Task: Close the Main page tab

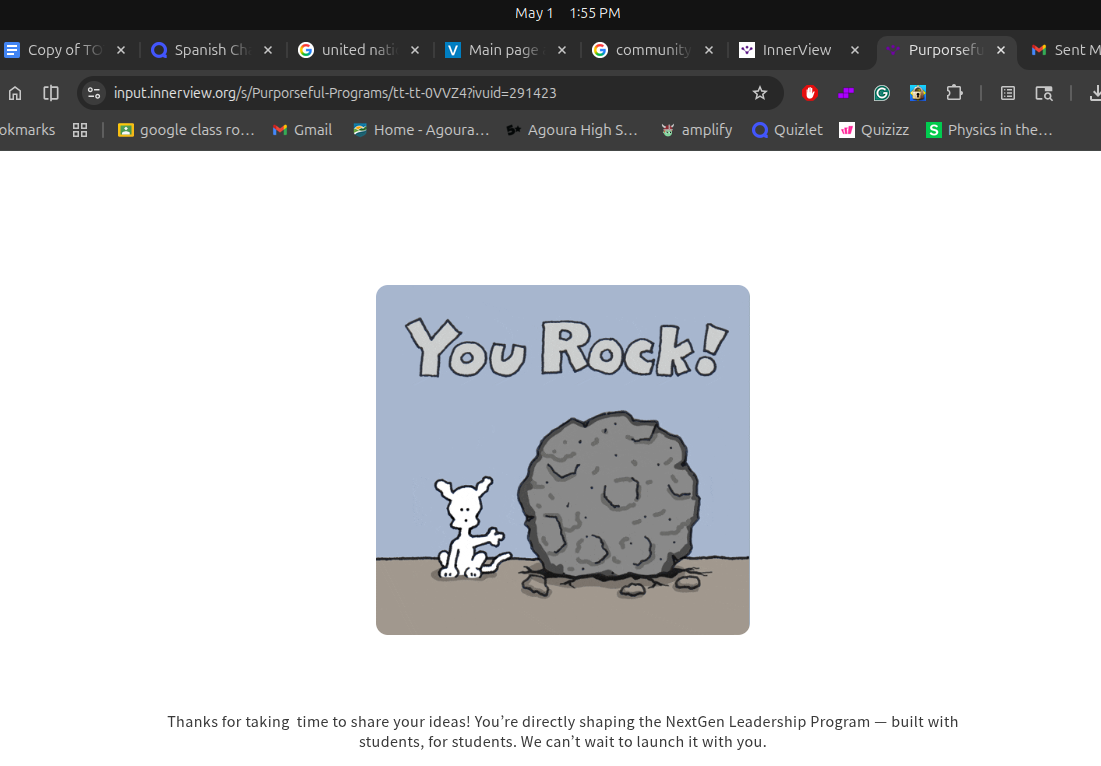Action: [562, 50]
